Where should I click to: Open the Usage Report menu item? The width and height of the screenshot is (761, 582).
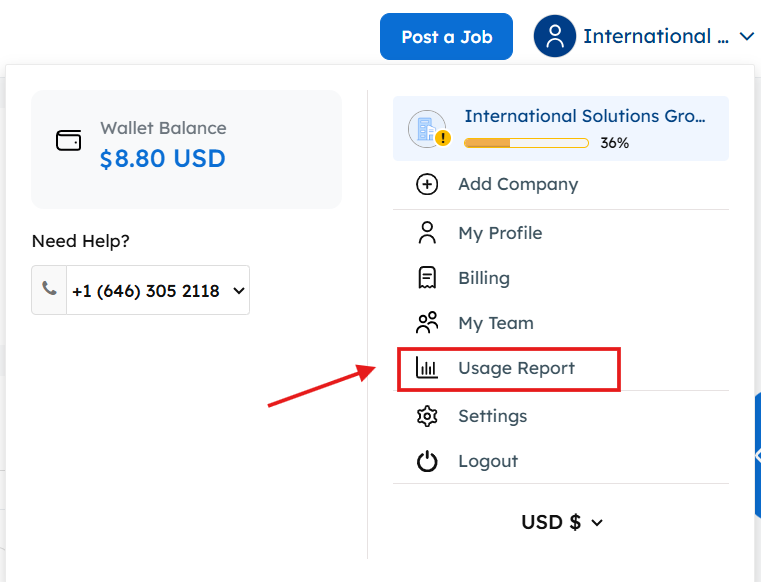pos(516,368)
